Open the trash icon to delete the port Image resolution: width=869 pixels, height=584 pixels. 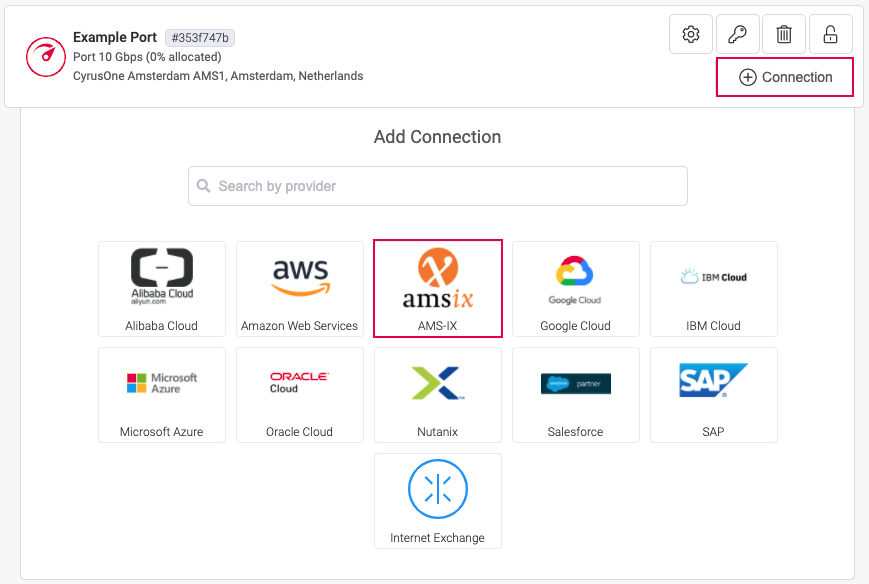pyautogui.click(x=784, y=33)
